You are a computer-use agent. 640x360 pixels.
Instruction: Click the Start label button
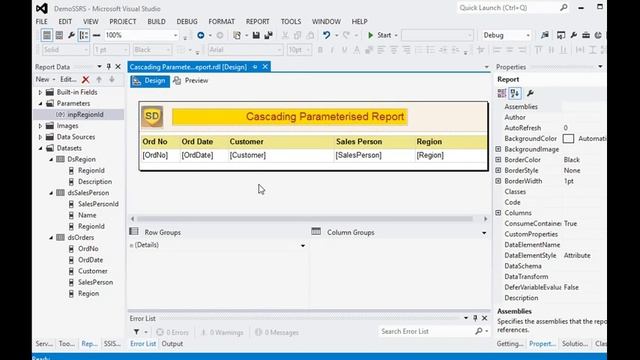pos(384,36)
